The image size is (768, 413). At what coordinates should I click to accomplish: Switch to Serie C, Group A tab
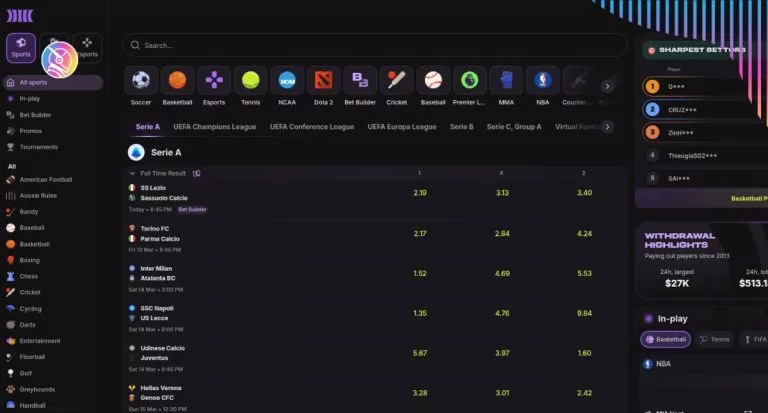coord(514,127)
